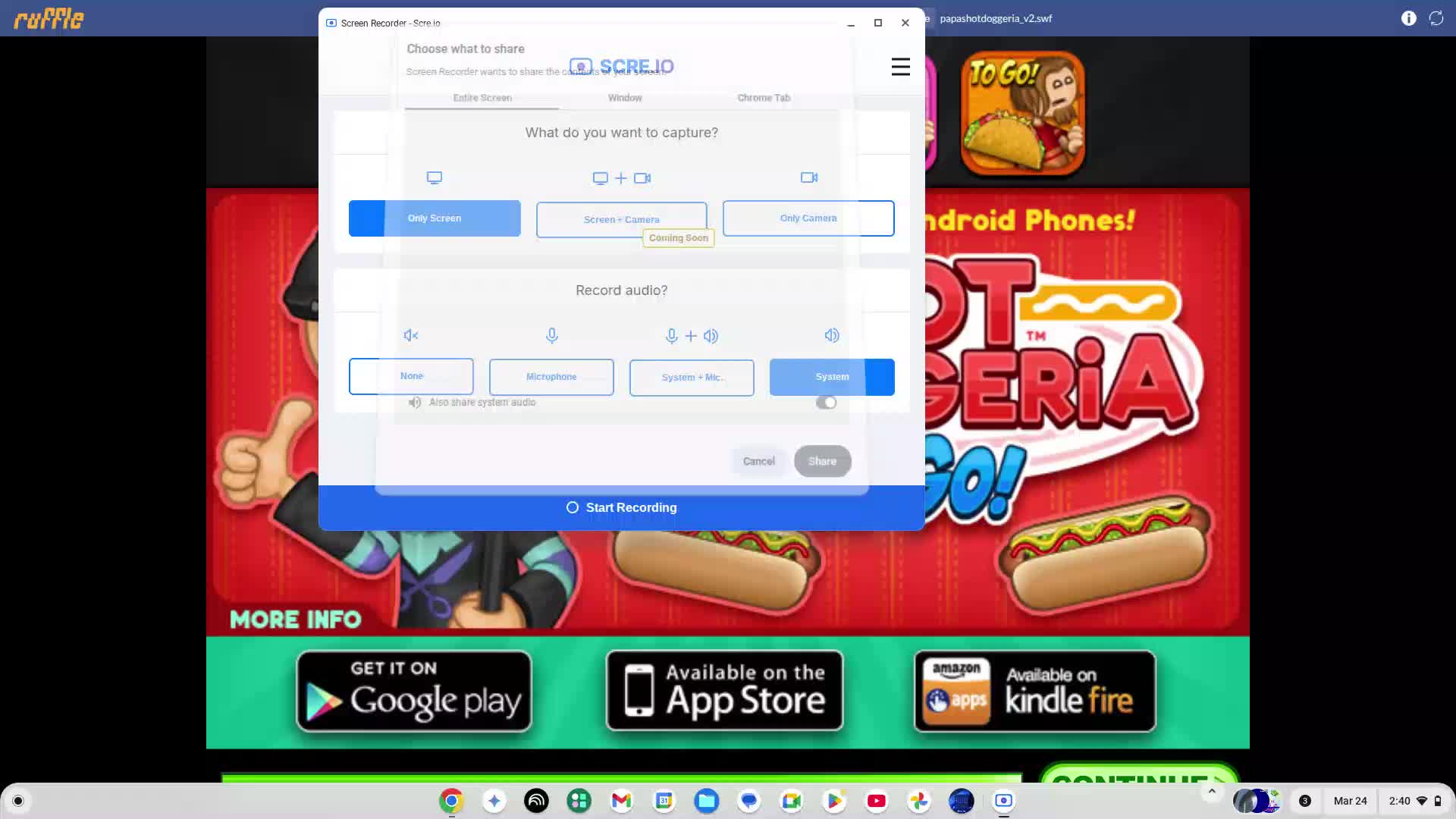The image size is (1456, 819).
Task: Select the System audio recording option
Action: 832,377
